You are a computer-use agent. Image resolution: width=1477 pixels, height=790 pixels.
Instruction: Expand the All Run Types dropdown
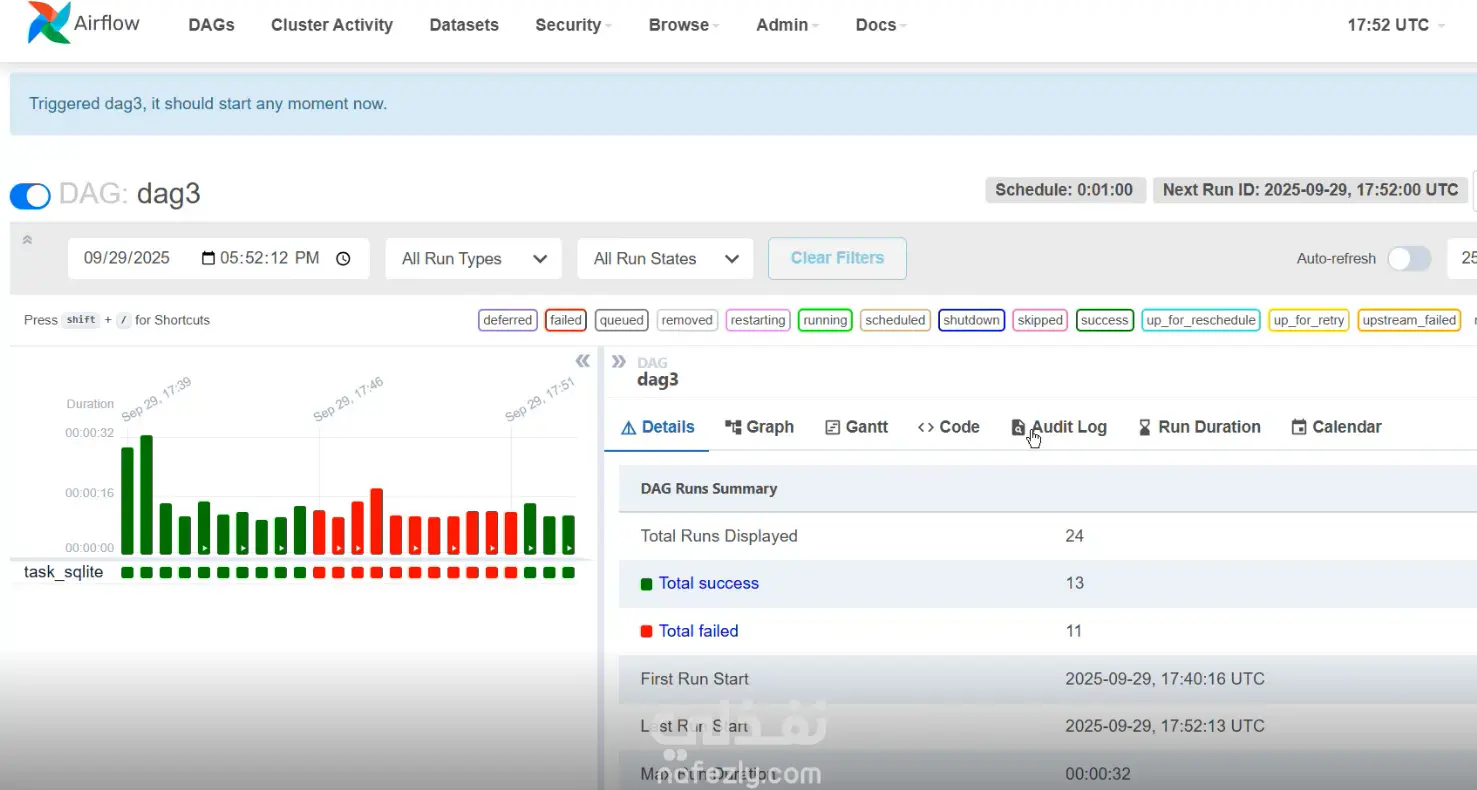pos(473,259)
